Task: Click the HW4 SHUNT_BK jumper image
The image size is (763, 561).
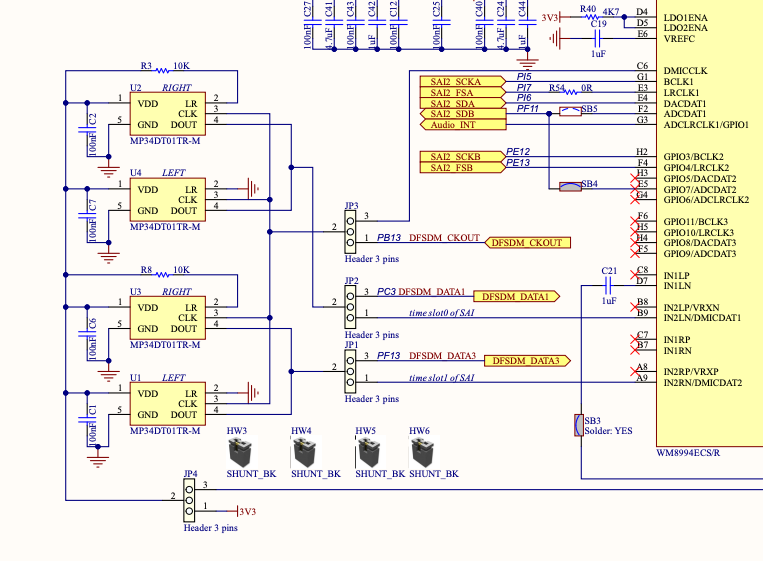Action: pos(305,452)
